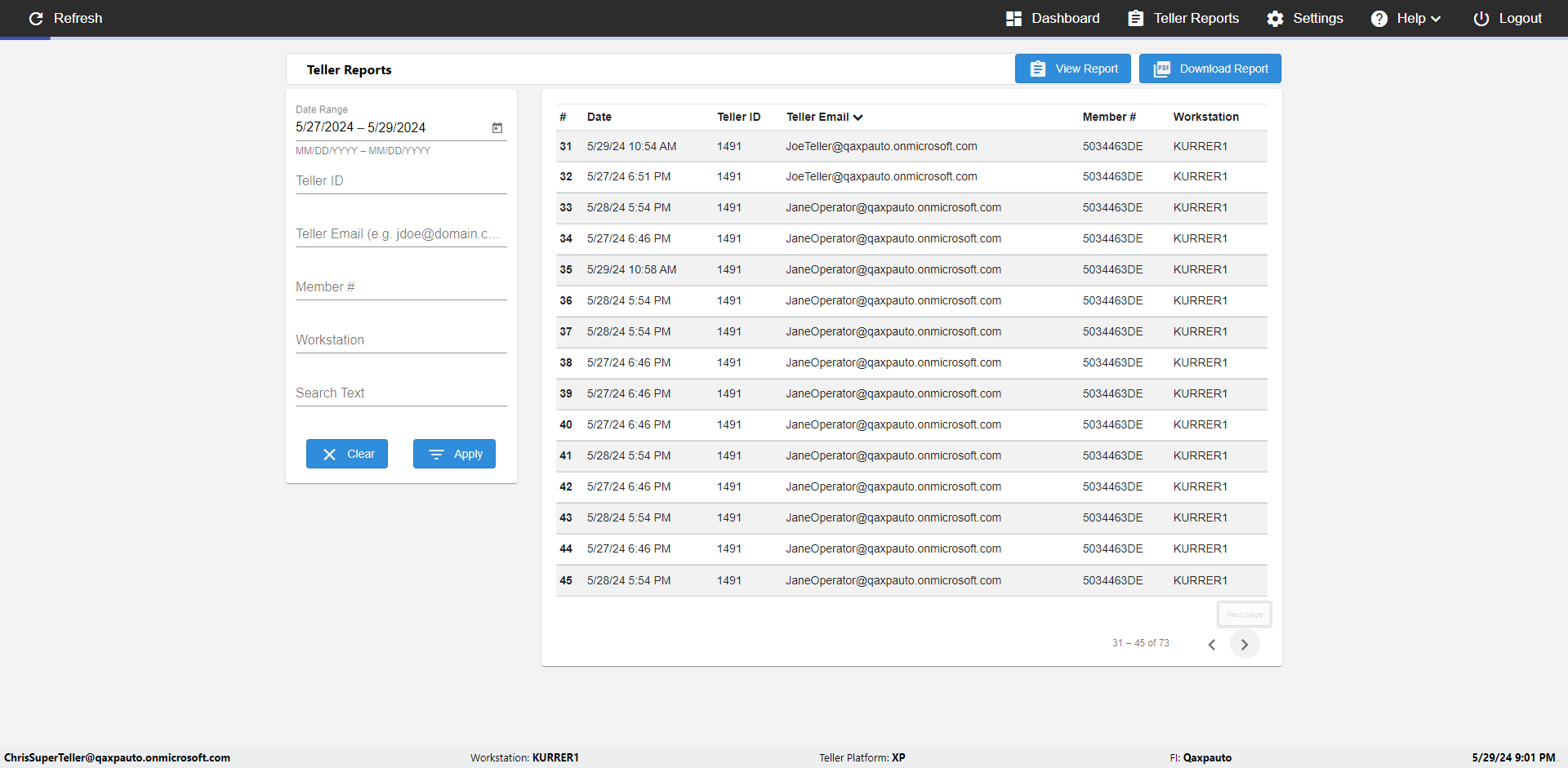Open Teller Reports from top navigation
The width and height of the screenshot is (1568, 768).
click(x=1183, y=18)
